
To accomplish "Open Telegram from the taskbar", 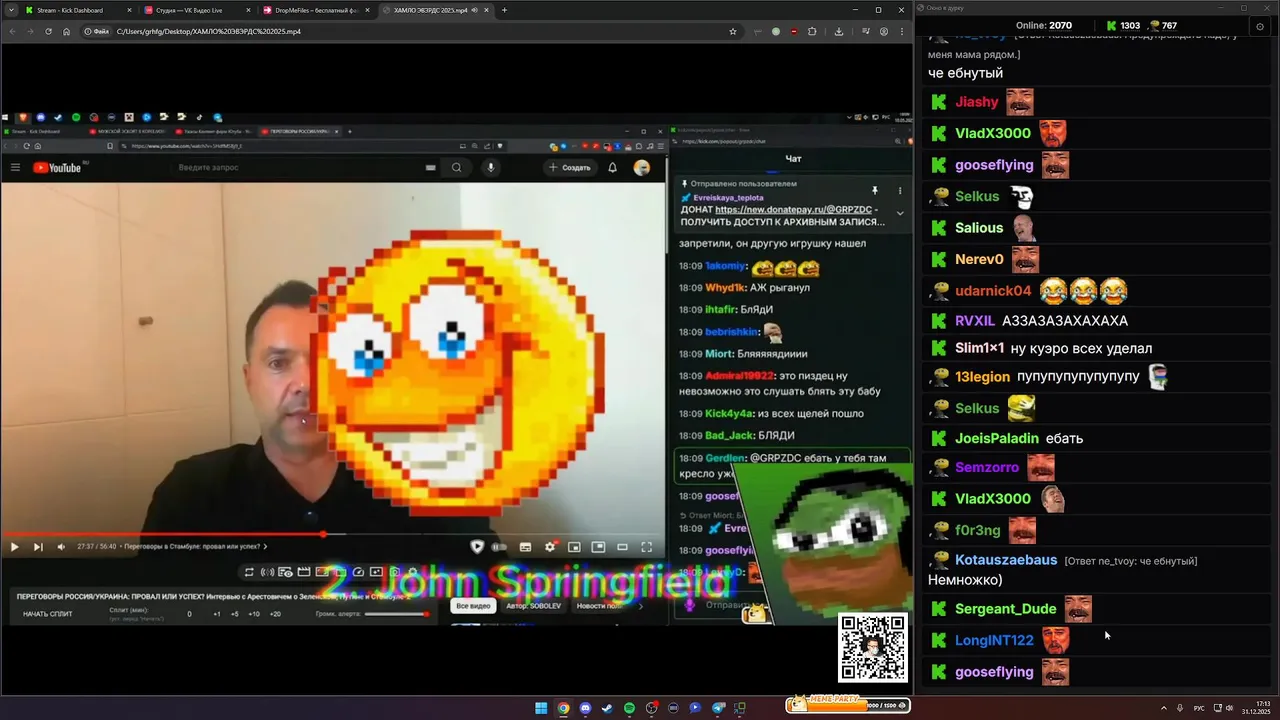I will click(x=717, y=708).
